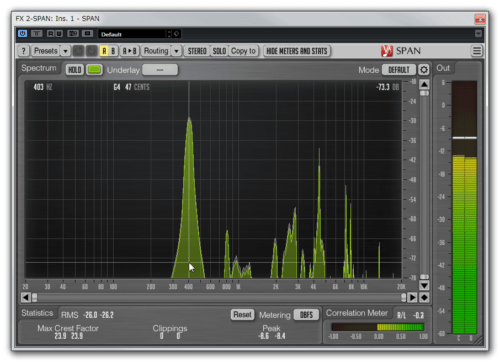Screen dimensions: 500x362
Task: Click the preset management diamond icon
Action: (x=177, y=34)
